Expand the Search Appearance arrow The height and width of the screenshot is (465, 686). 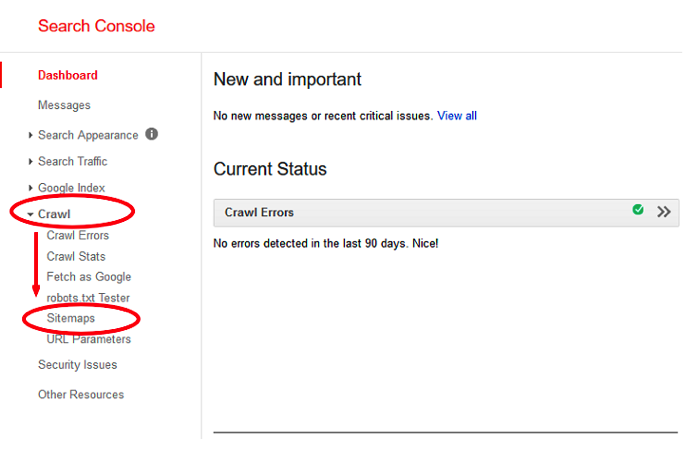[31, 135]
